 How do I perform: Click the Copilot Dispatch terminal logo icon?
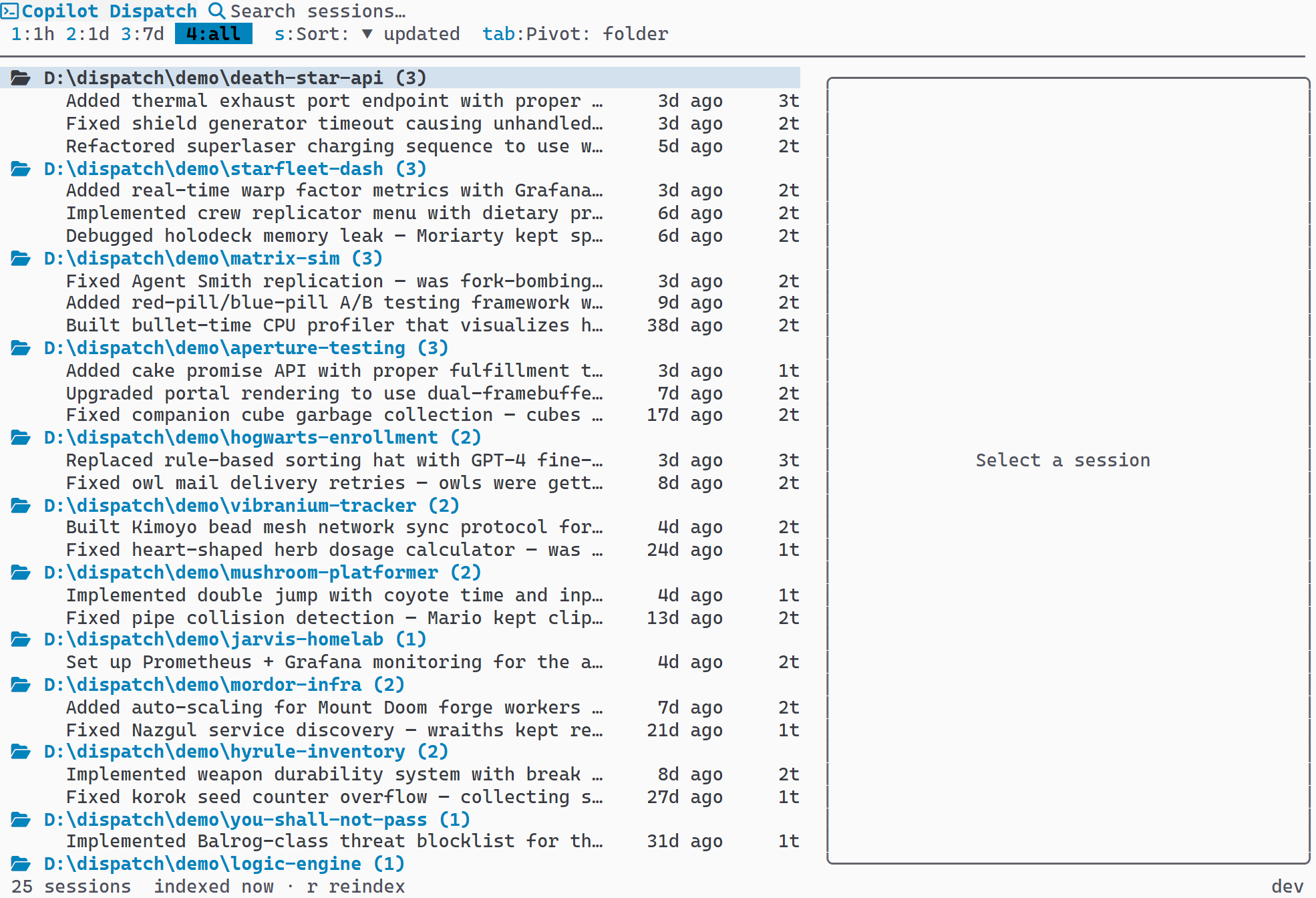pyautogui.click(x=9, y=11)
